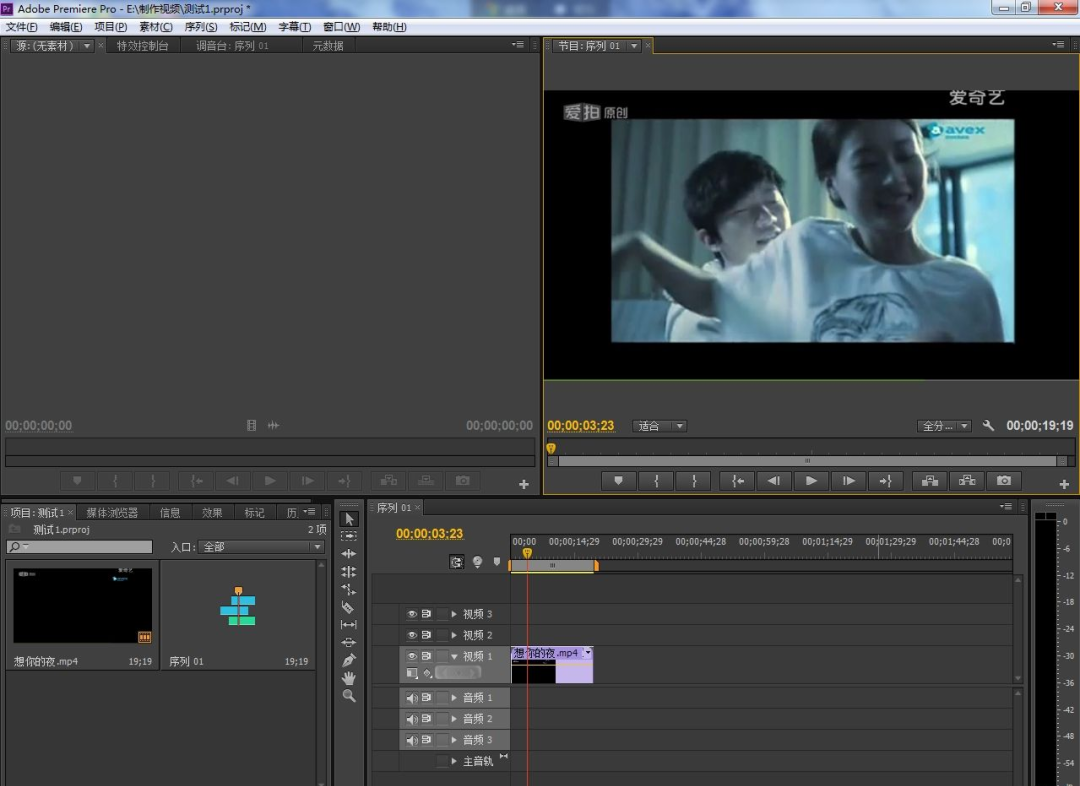The height and width of the screenshot is (786, 1080).
Task: Toggle sync lock on 视频 3
Action: [426, 614]
